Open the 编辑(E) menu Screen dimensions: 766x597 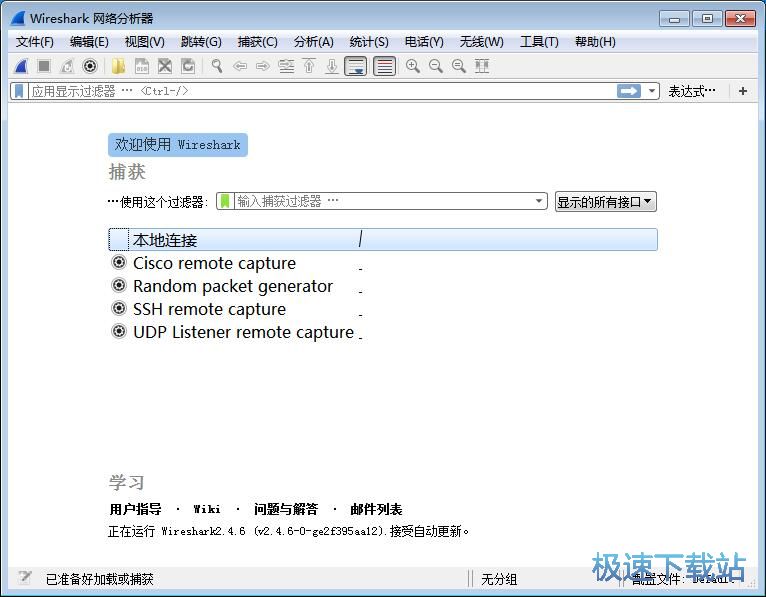pyautogui.click(x=89, y=42)
